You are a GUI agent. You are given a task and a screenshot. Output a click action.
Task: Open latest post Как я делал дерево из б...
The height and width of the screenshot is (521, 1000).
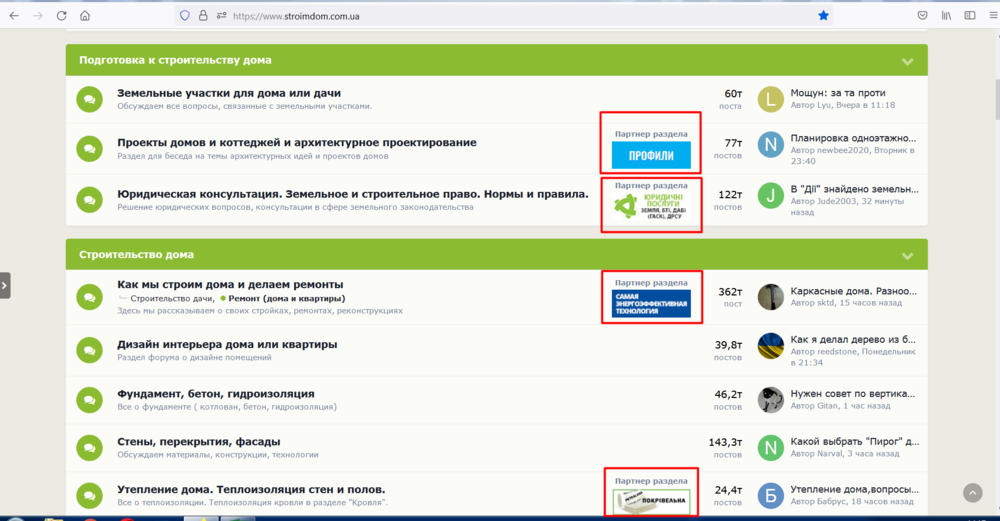coord(853,340)
